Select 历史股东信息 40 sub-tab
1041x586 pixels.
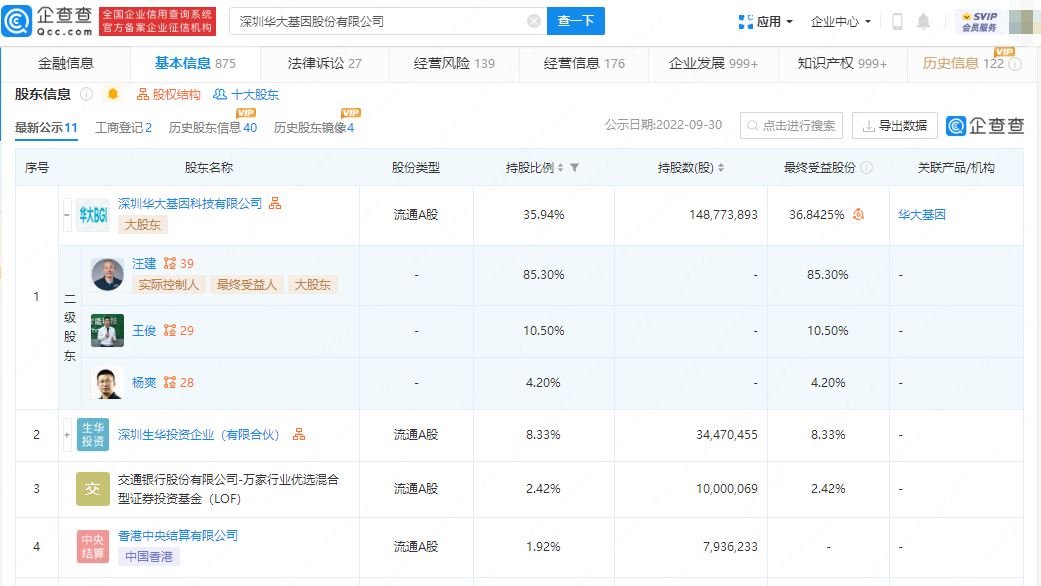click(x=212, y=127)
